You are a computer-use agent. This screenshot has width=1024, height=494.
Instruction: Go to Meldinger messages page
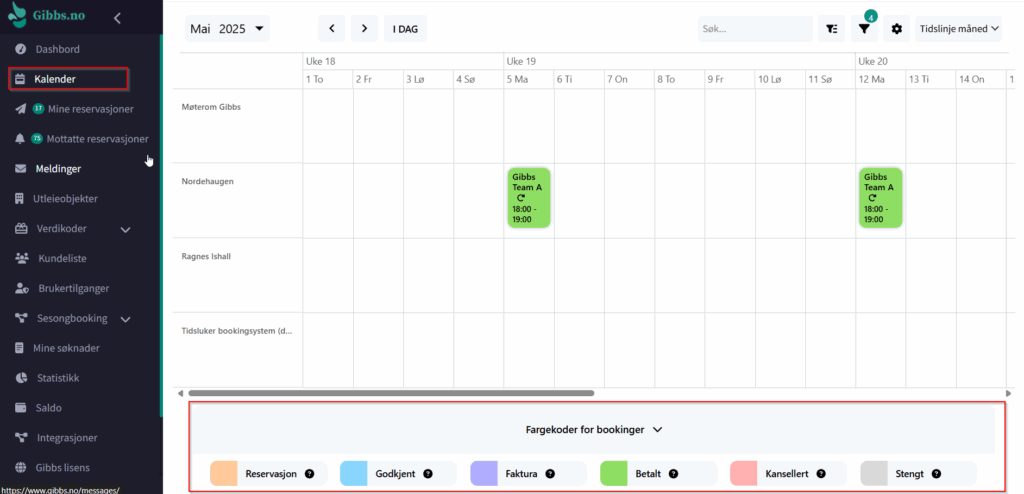pyautogui.click(x=58, y=169)
